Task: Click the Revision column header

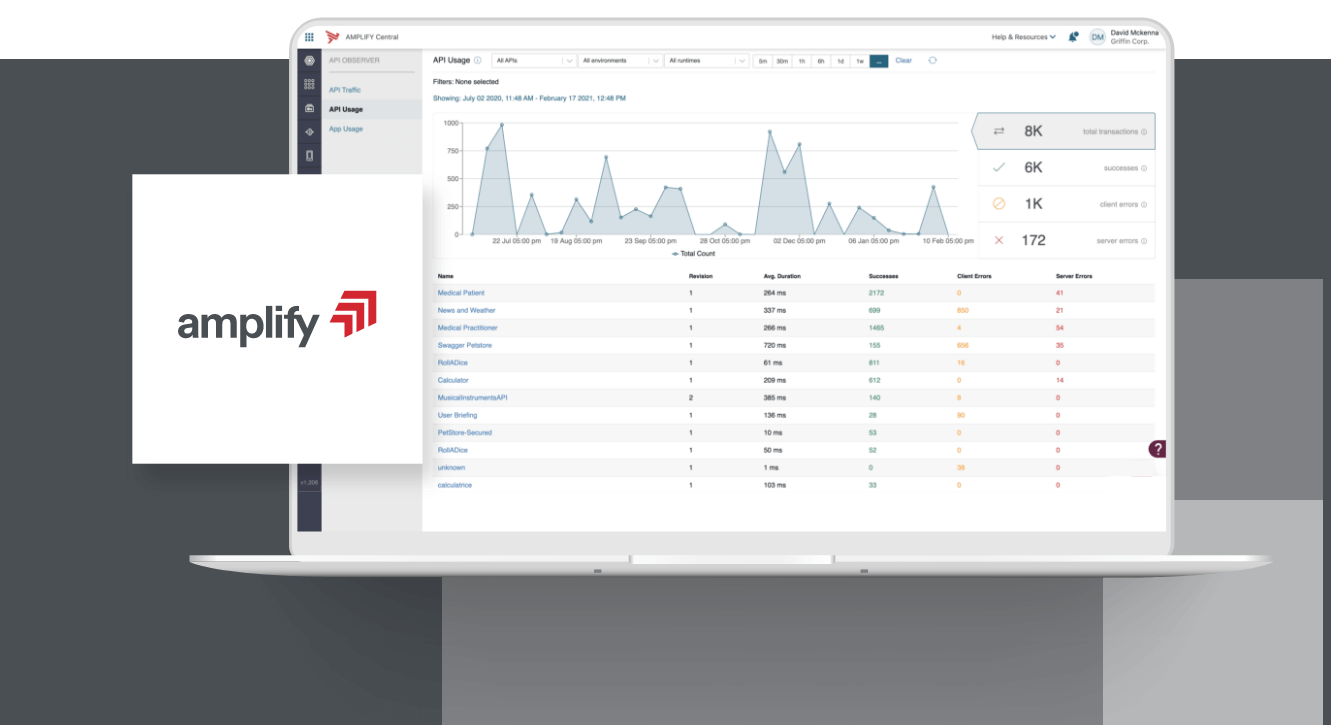Action: point(700,275)
